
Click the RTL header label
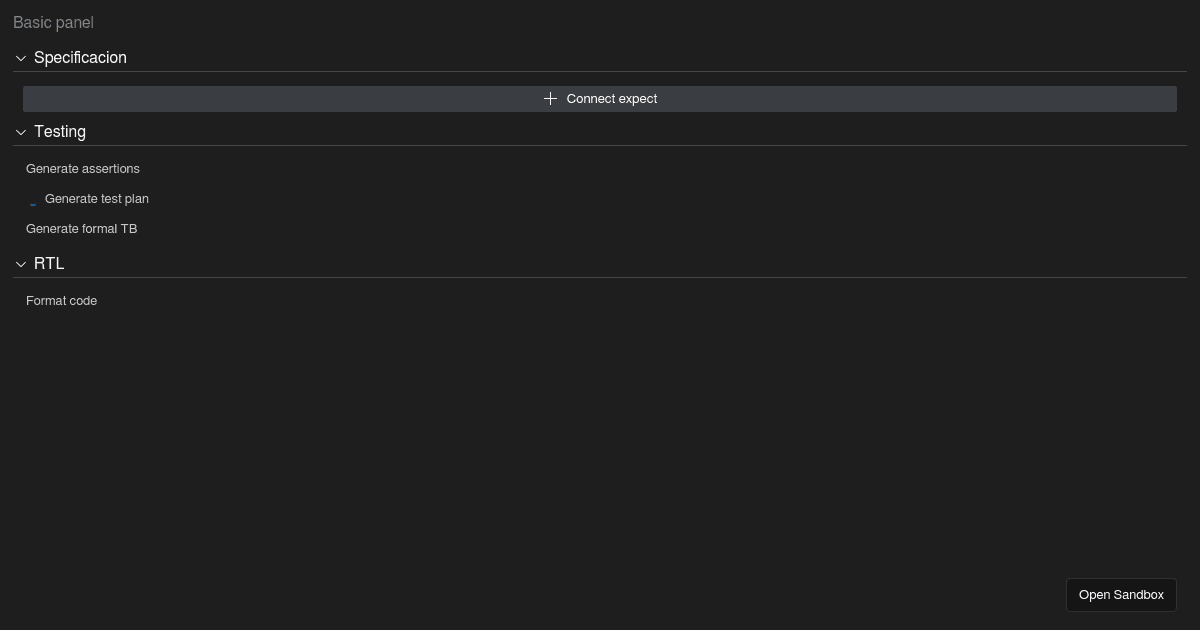(x=48, y=264)
